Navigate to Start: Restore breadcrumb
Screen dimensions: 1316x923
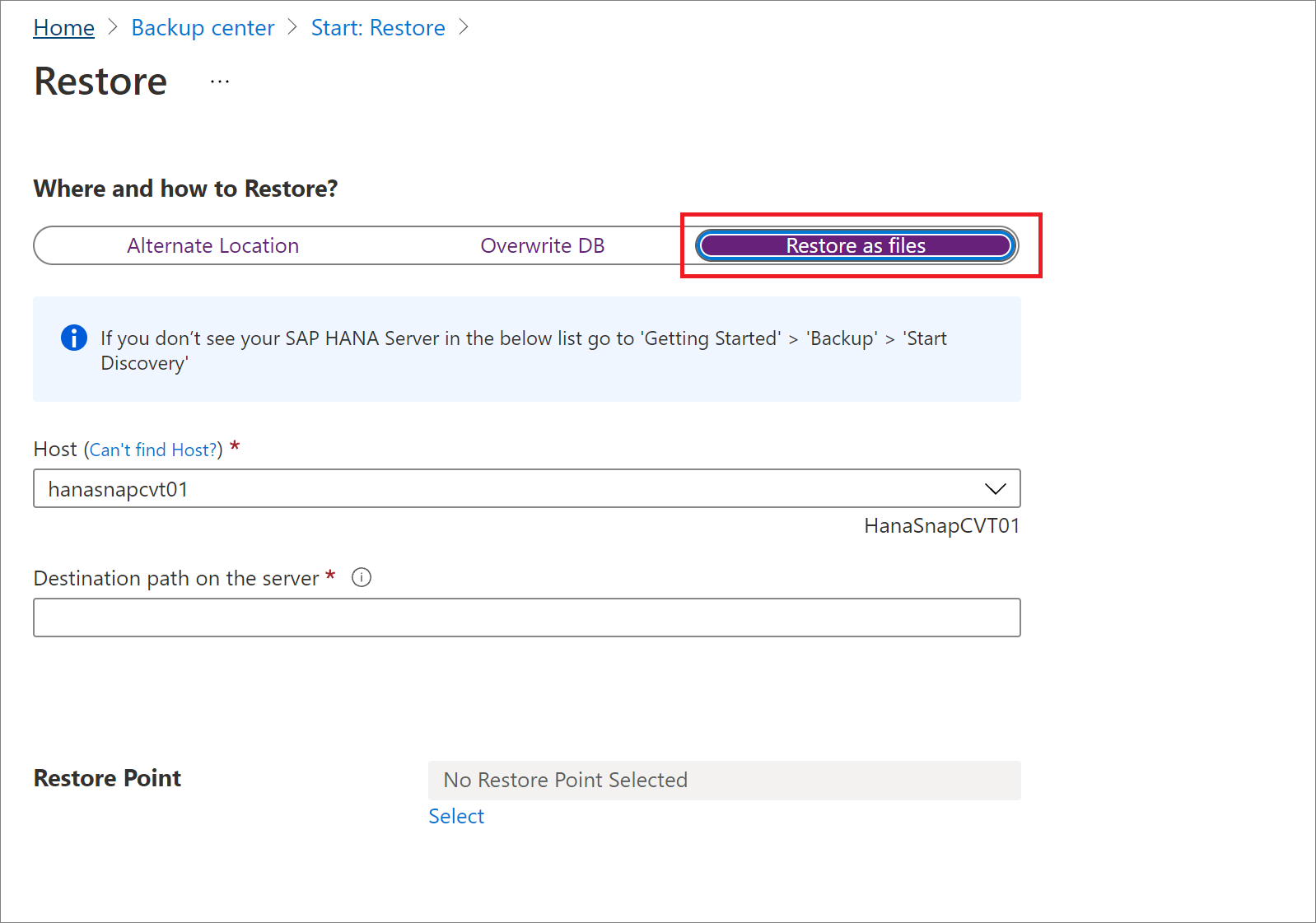point(378,27)
